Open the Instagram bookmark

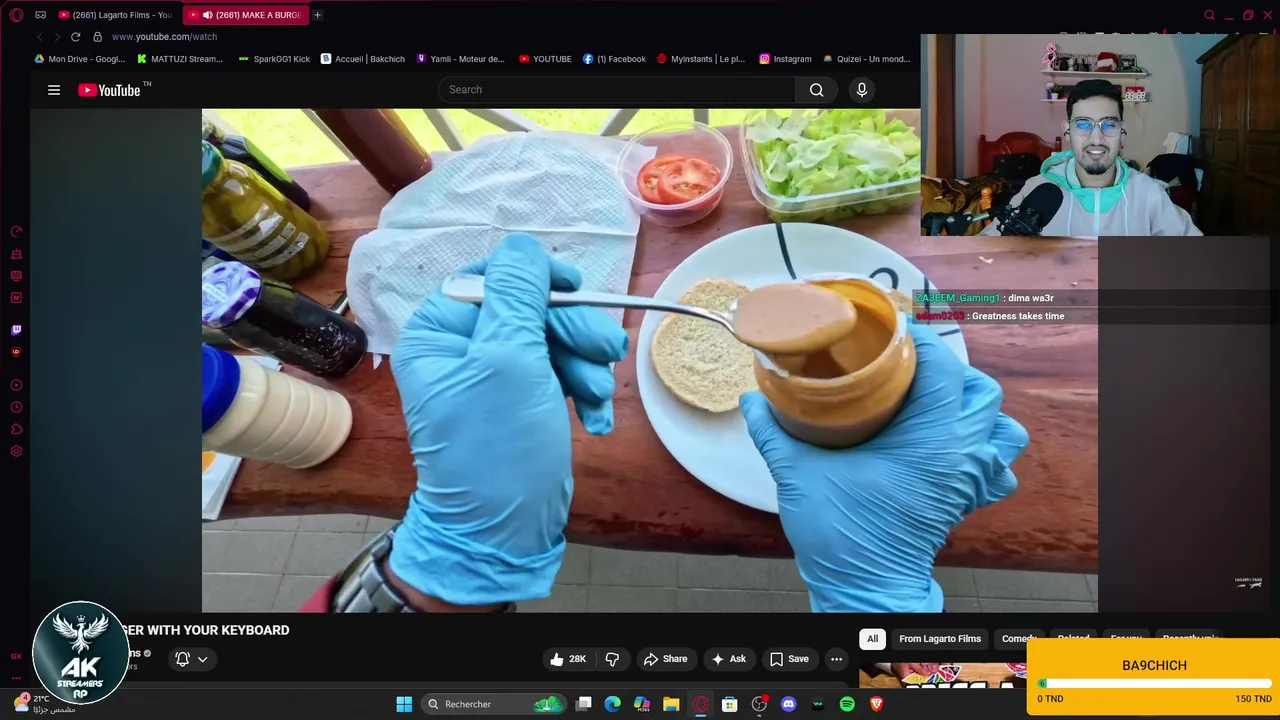pos(785,59)
